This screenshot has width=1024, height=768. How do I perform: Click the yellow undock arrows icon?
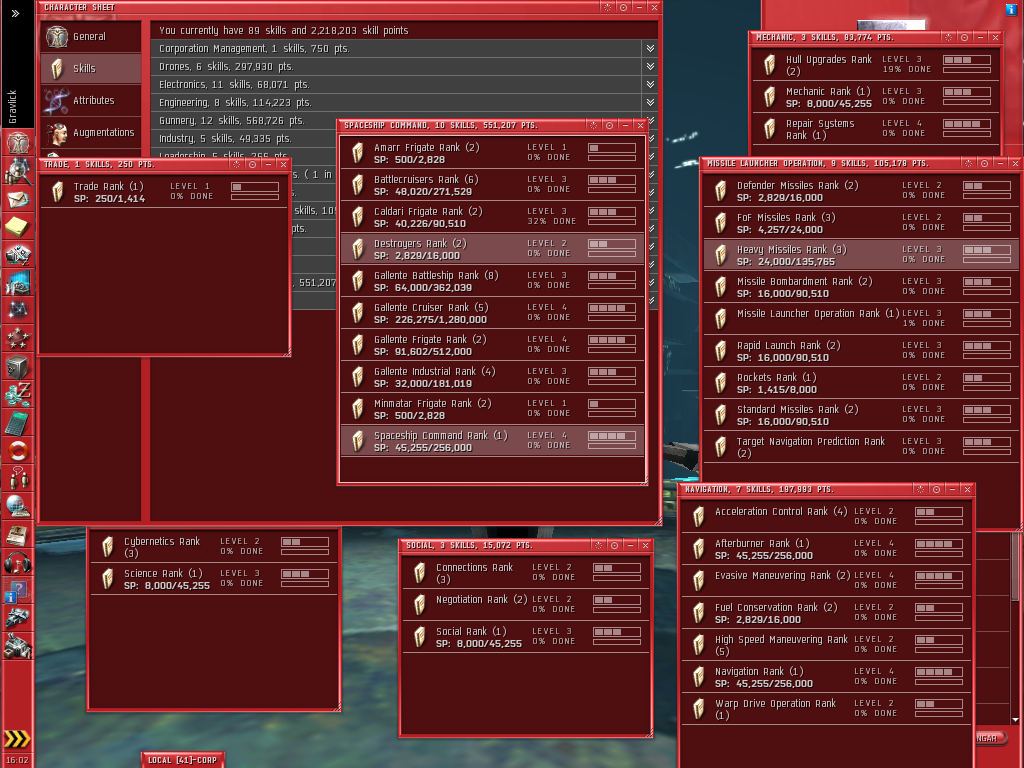coord(17,739)
